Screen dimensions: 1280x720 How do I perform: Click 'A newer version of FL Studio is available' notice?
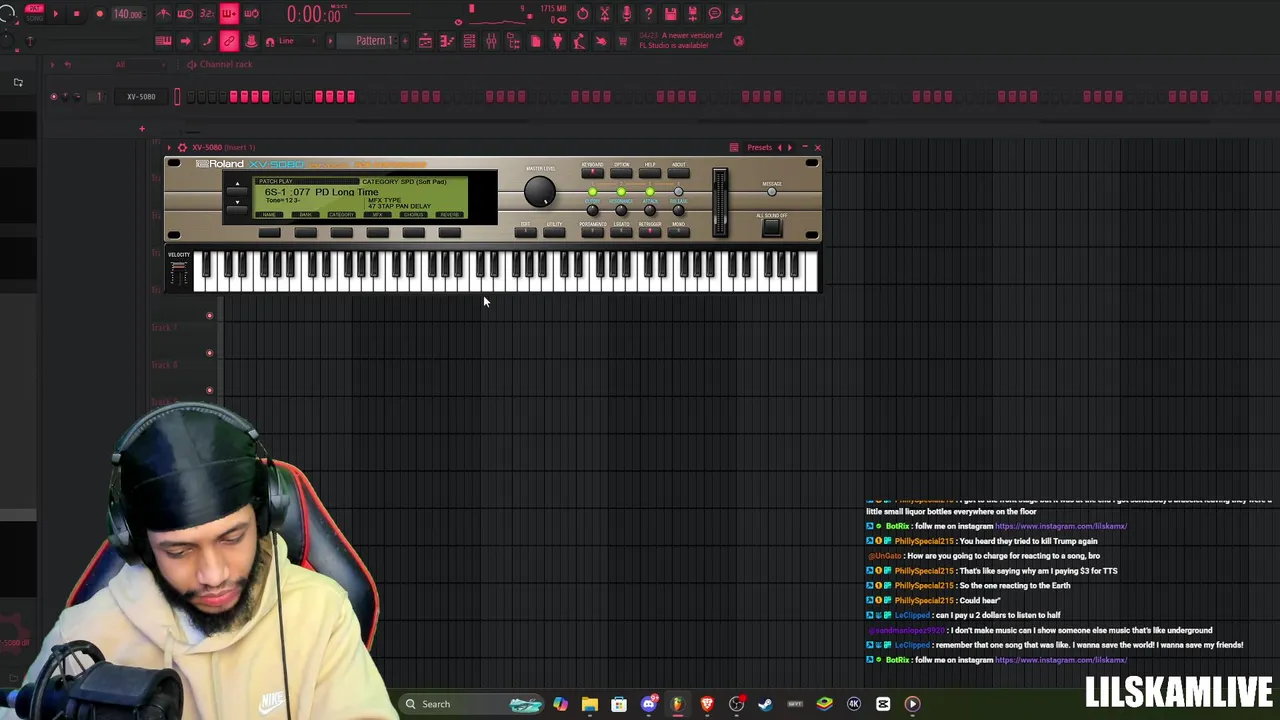tap(681, 40)
